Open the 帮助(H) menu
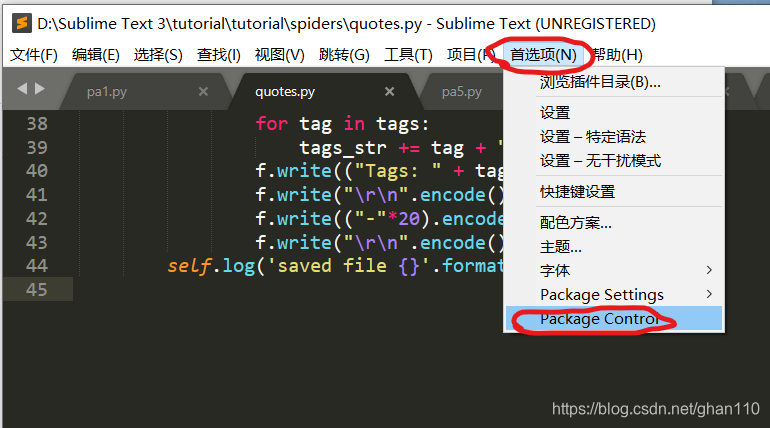The width and height of the screenshot is (770, 428). (x=617, y=54)
